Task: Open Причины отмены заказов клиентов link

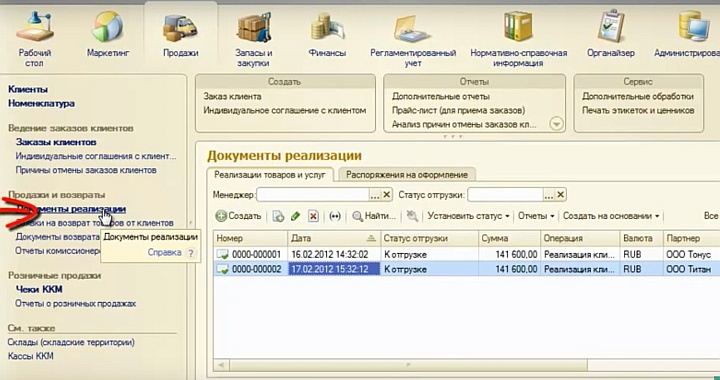Action: (x=86, y=170)
